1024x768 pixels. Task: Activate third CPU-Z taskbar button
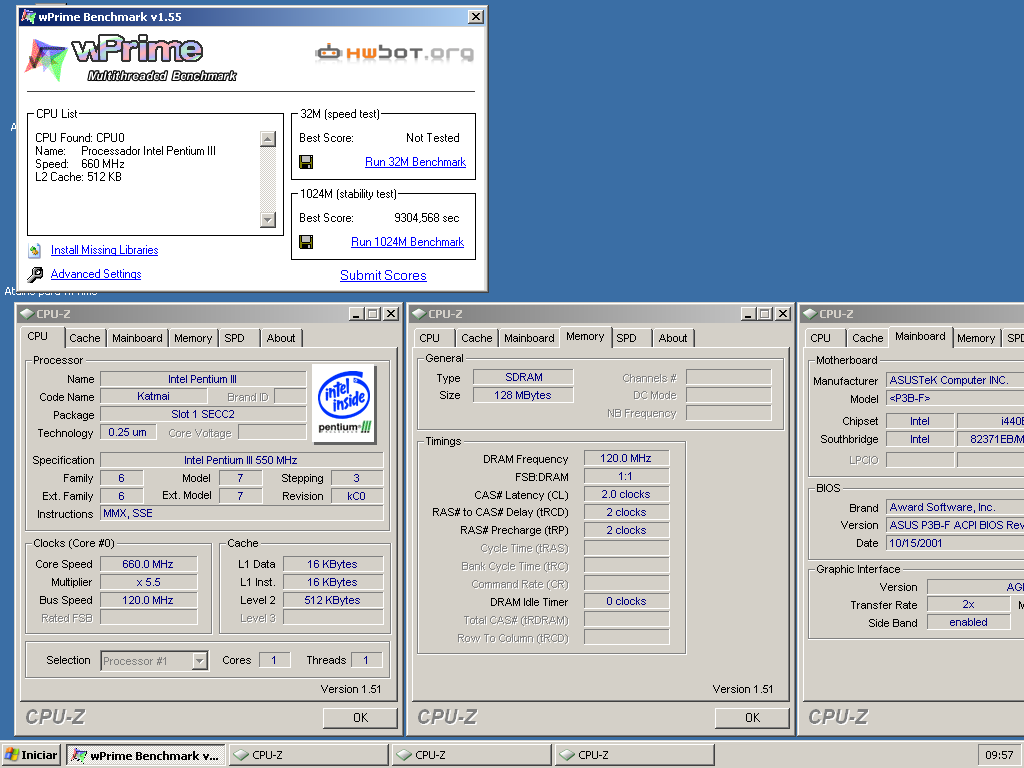pos(634,756)
